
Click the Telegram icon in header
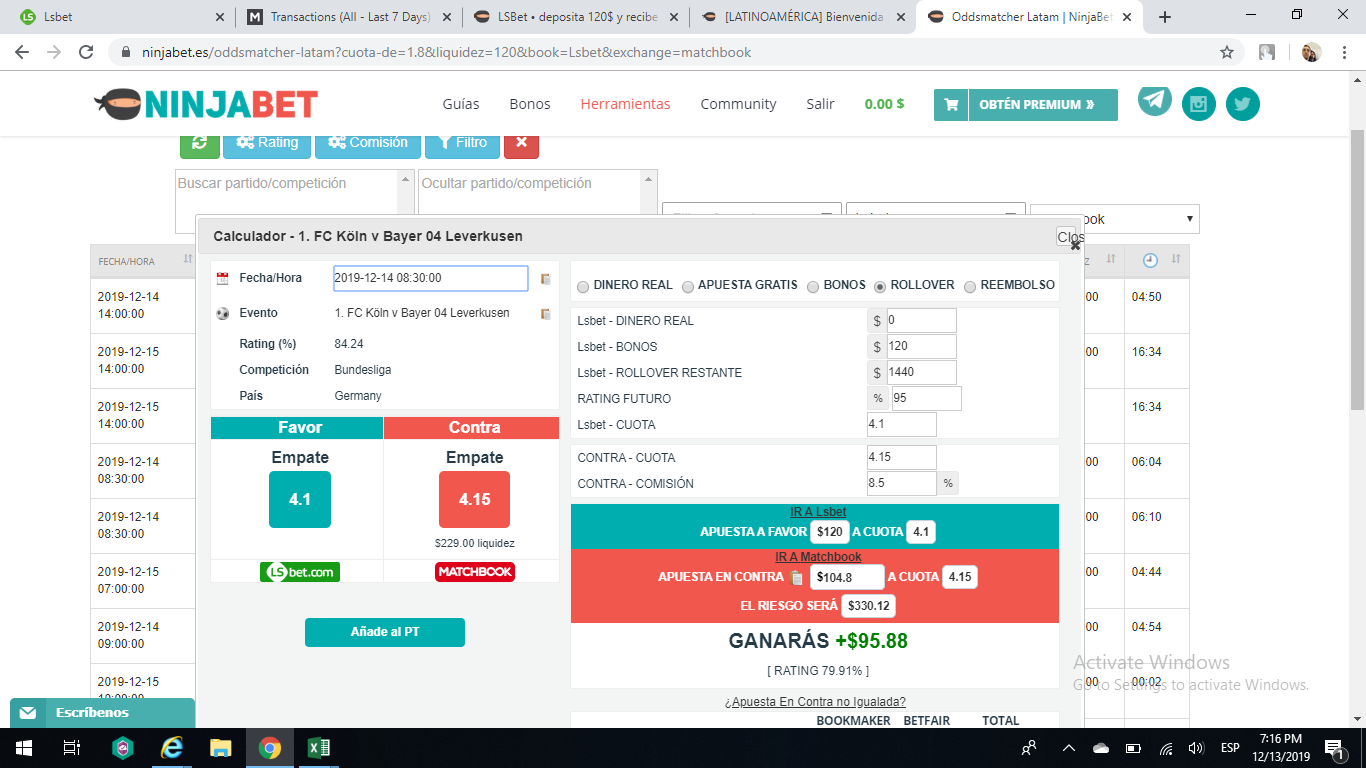1154,100
